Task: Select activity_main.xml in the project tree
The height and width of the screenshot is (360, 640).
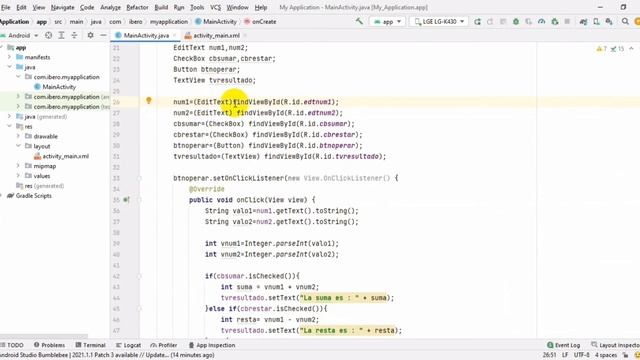Action: click(x=61, y=156)
